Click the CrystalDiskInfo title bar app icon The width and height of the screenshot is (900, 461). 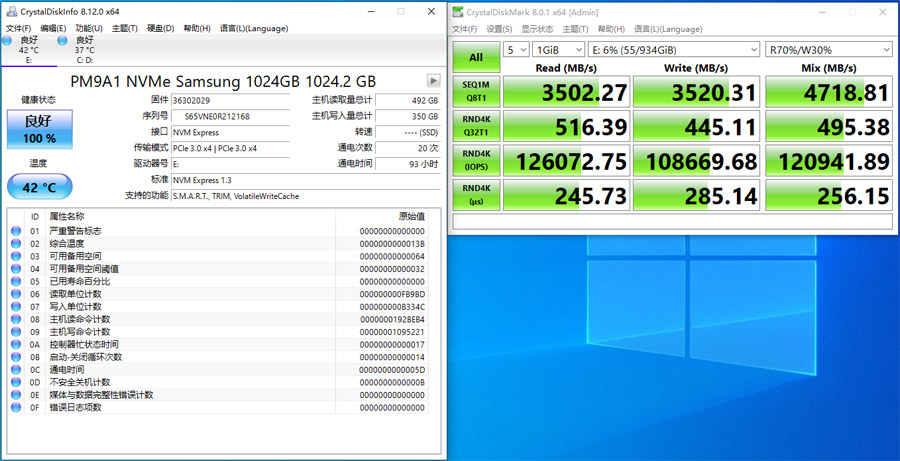tap(11, 11)
